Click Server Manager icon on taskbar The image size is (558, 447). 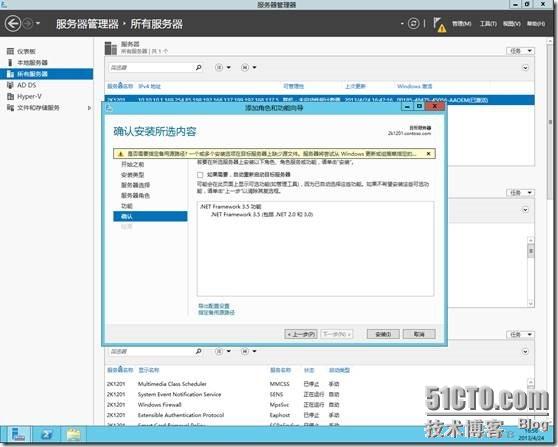pos(18,435)
